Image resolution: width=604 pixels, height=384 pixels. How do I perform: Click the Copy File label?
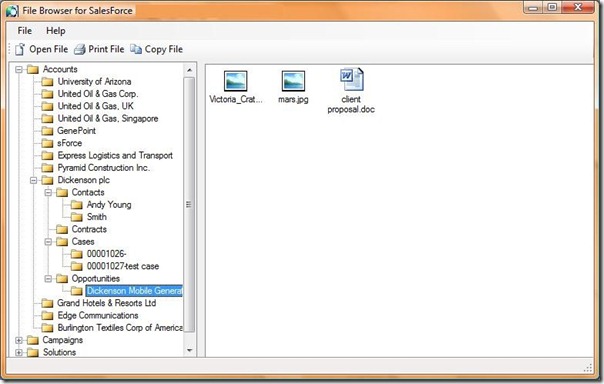(164, 49)
